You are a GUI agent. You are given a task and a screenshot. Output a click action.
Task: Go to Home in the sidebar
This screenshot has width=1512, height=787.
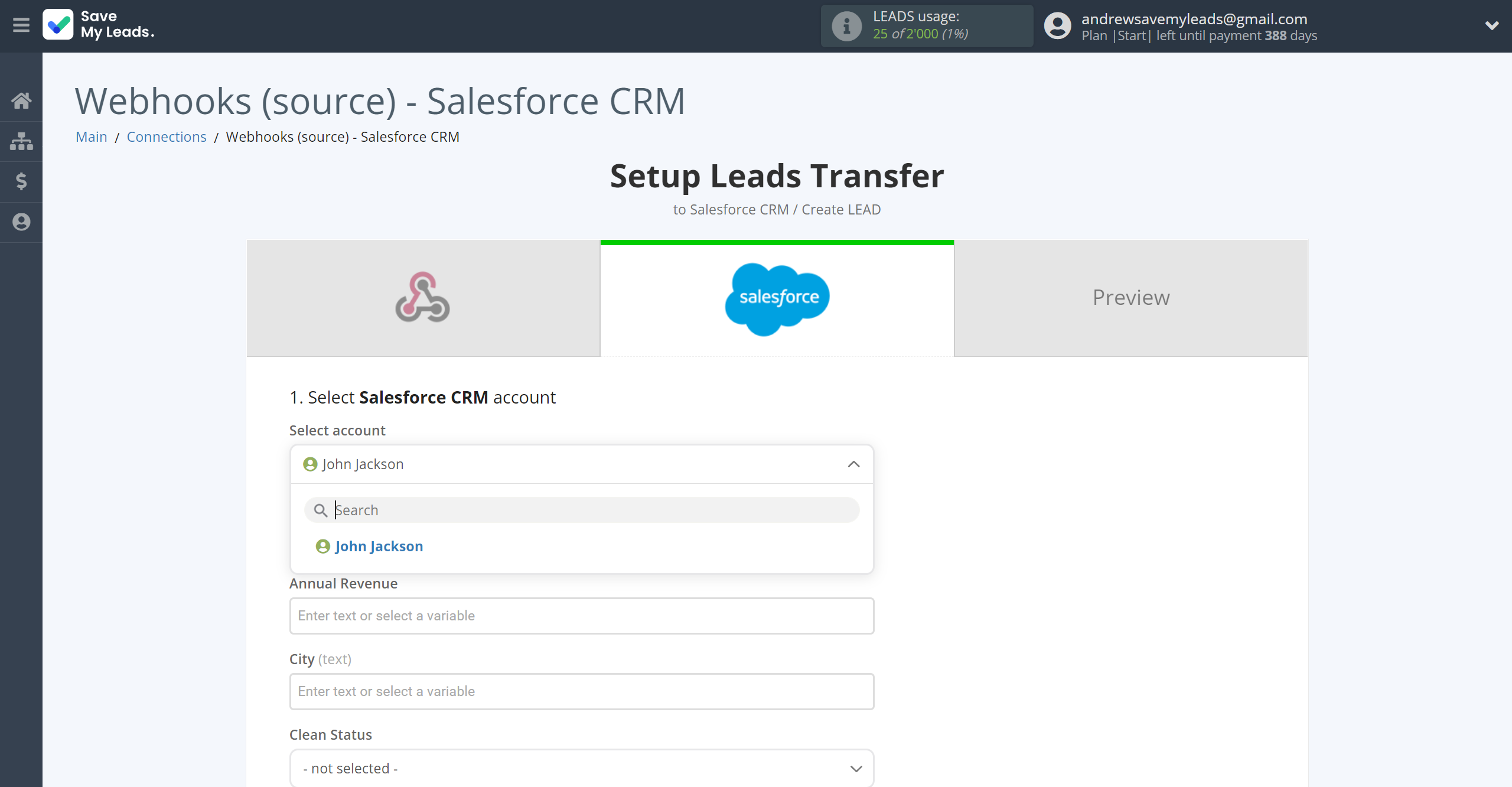click(21, 100)
